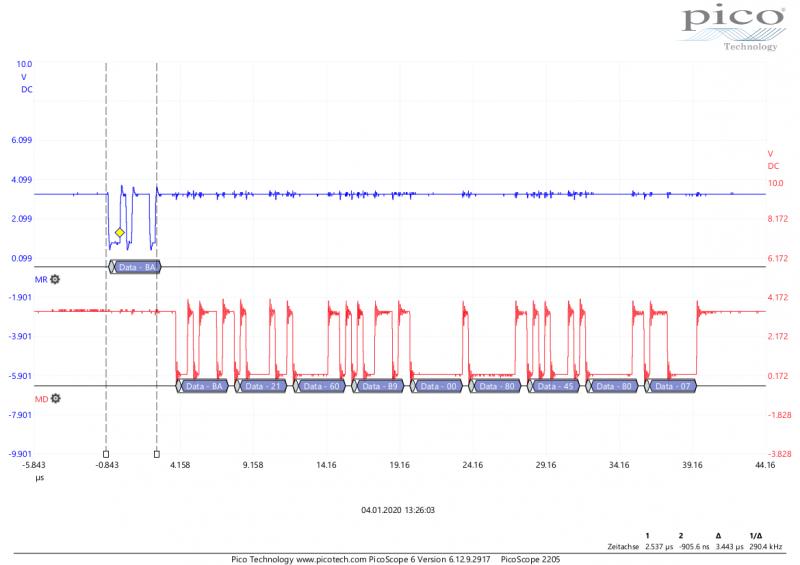Select the yellow diamond trigger marker
Image resolution: width=800 pixels, height=565 pixels.
[119, 232]
